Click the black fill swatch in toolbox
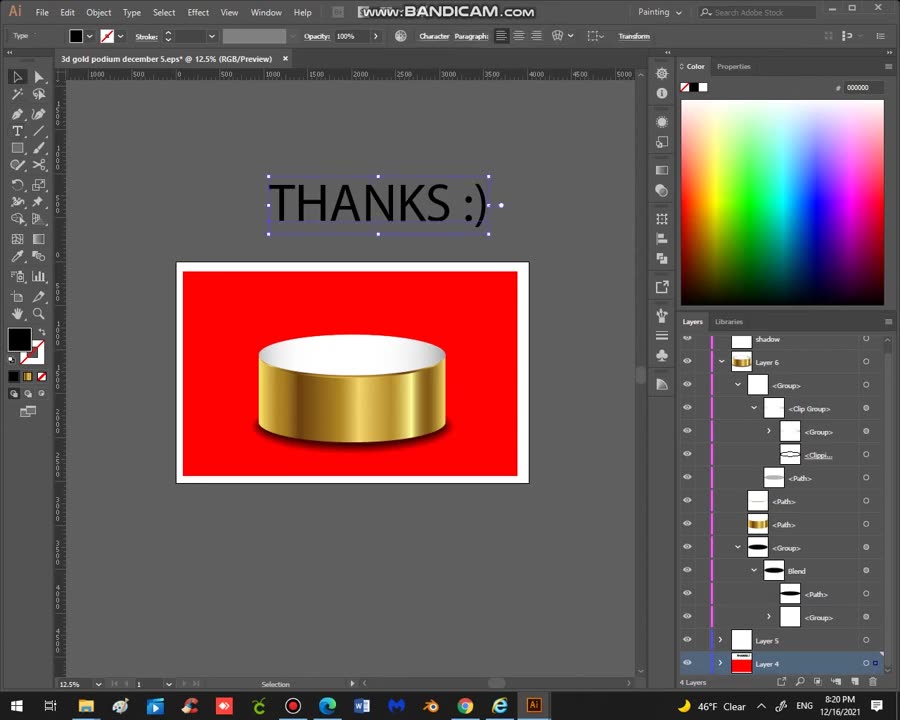Image resolution: width=900 pixels, height=720 pixels. 19,340
